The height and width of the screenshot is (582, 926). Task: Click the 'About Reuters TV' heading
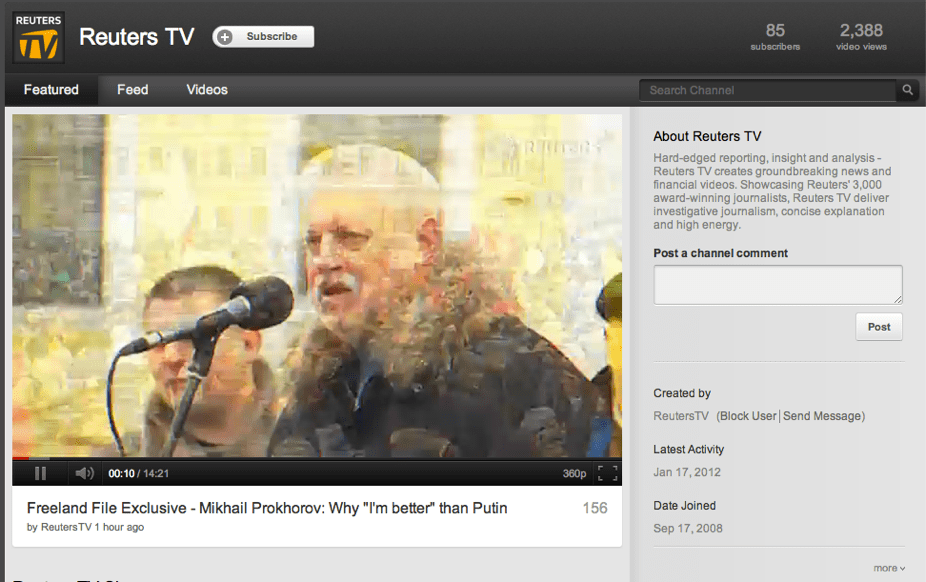[707, 136]
